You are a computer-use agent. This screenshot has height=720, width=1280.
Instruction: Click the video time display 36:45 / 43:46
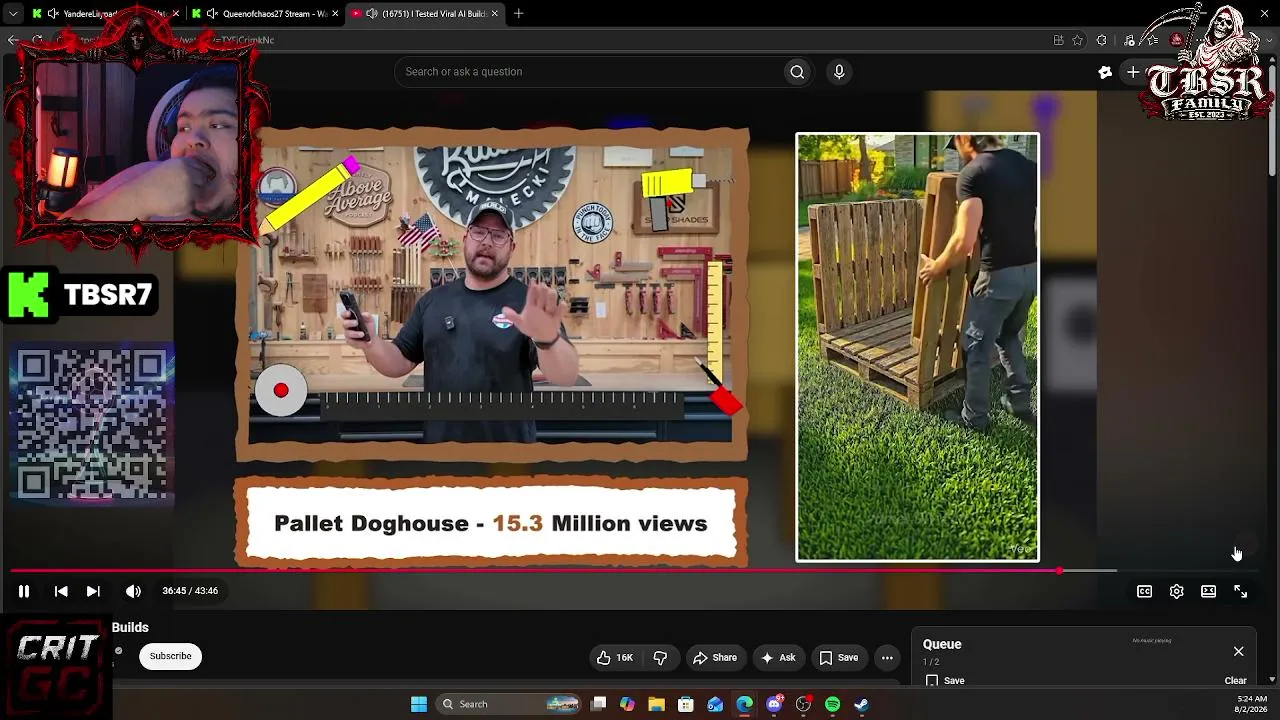[x=190, y=591]
